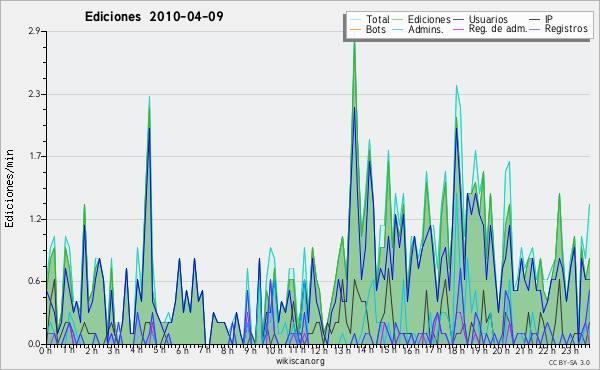Screen dimensions: 600x370
Task: Click the x-axis label '8 h'
Action: [x=227, y=350]
